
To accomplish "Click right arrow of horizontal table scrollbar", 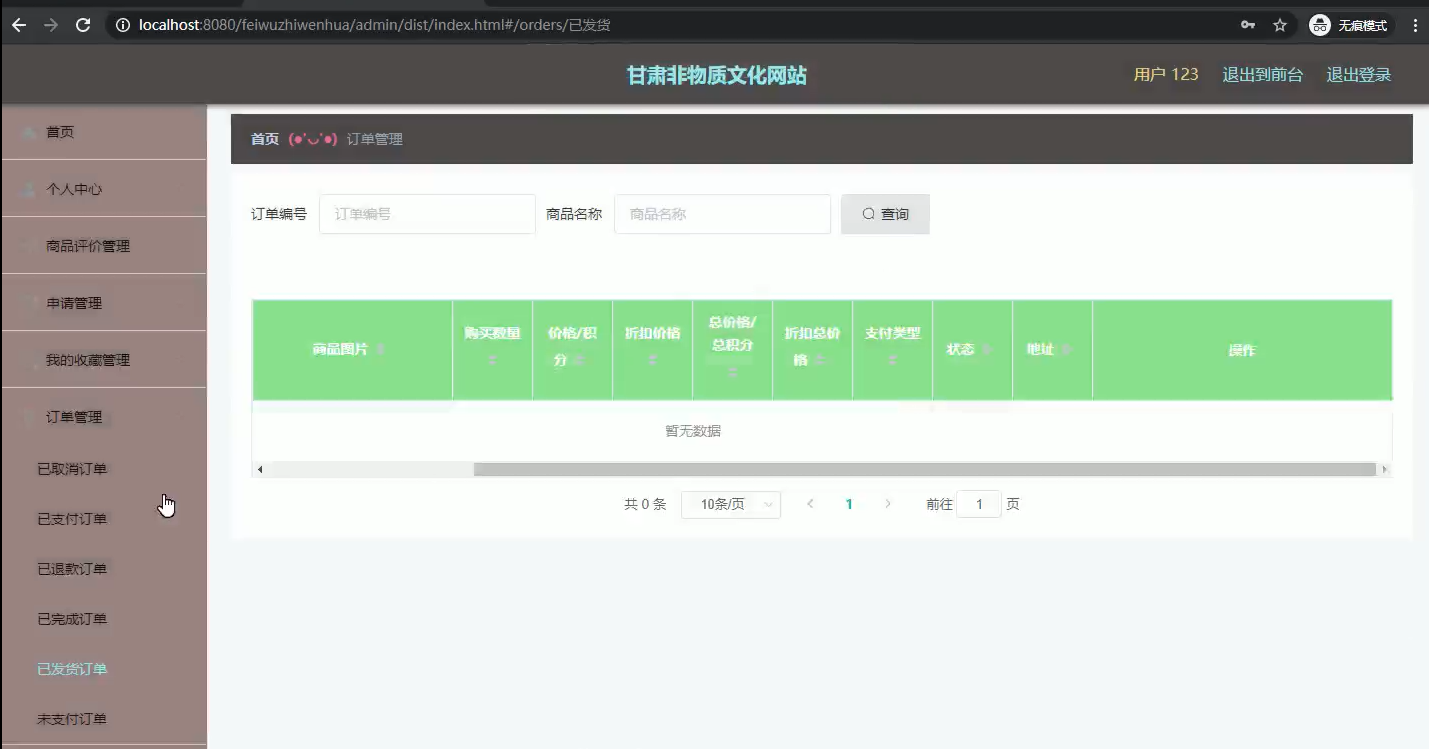I will point(1385,469).
